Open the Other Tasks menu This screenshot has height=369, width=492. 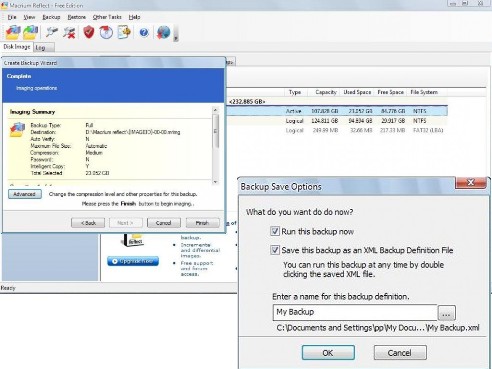(x=107, y=17)
